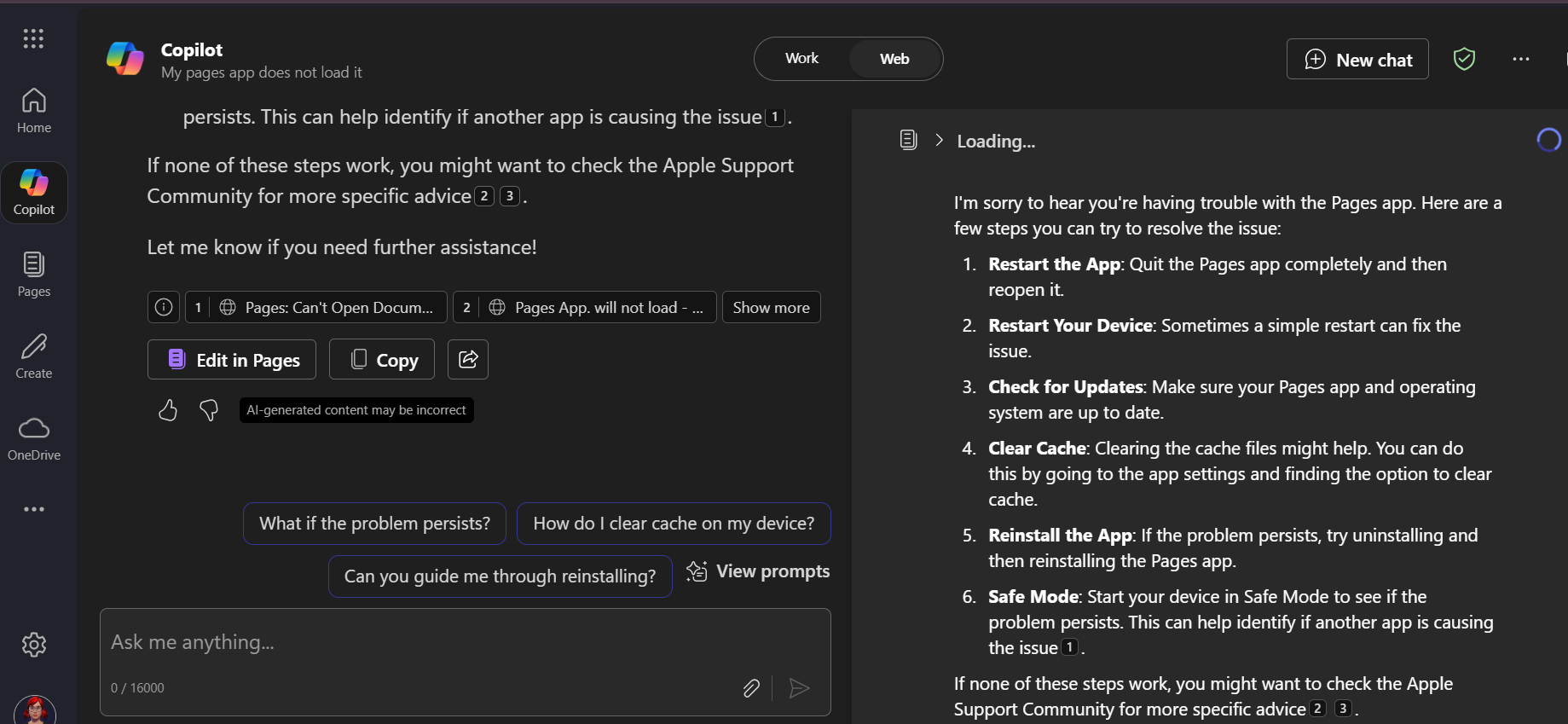Viewport: 1568px width, 724px height.
Task: Open the app launcher grid
Action: click(x=33, y=38)
